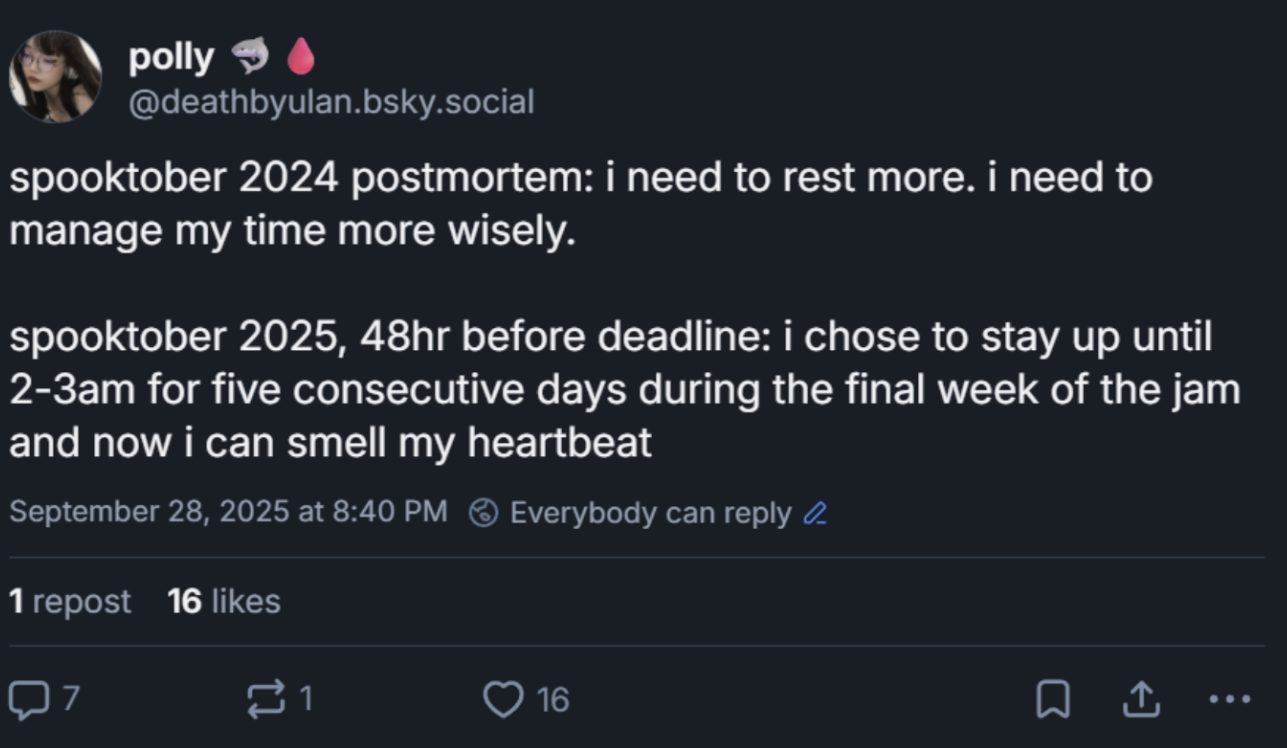
Task: Share the post via the upload-arrow icon
Action: [1139, 700]
